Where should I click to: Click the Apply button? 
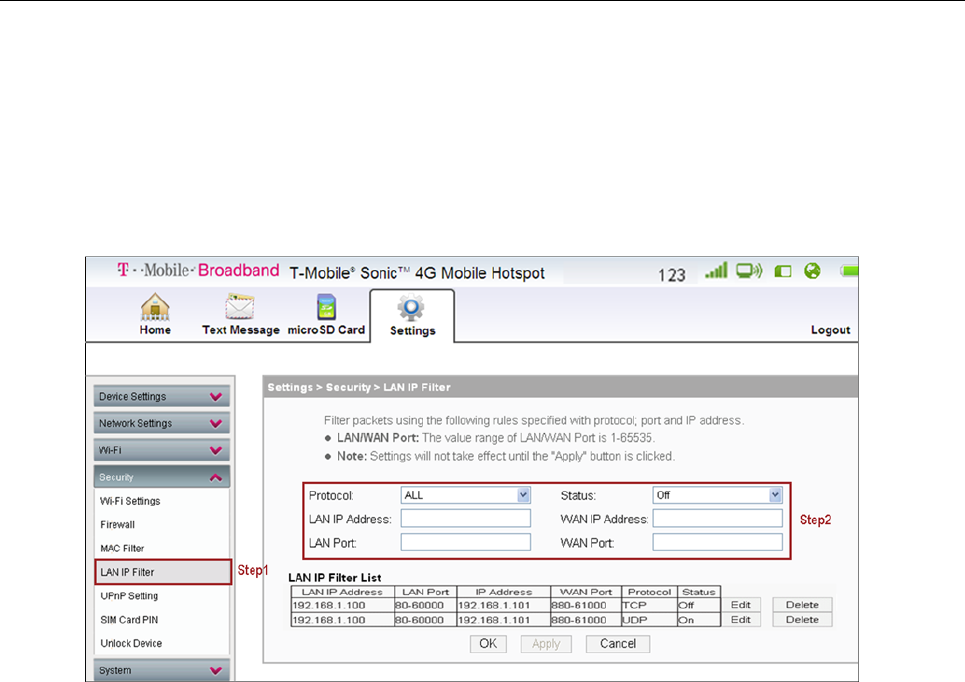546,644
